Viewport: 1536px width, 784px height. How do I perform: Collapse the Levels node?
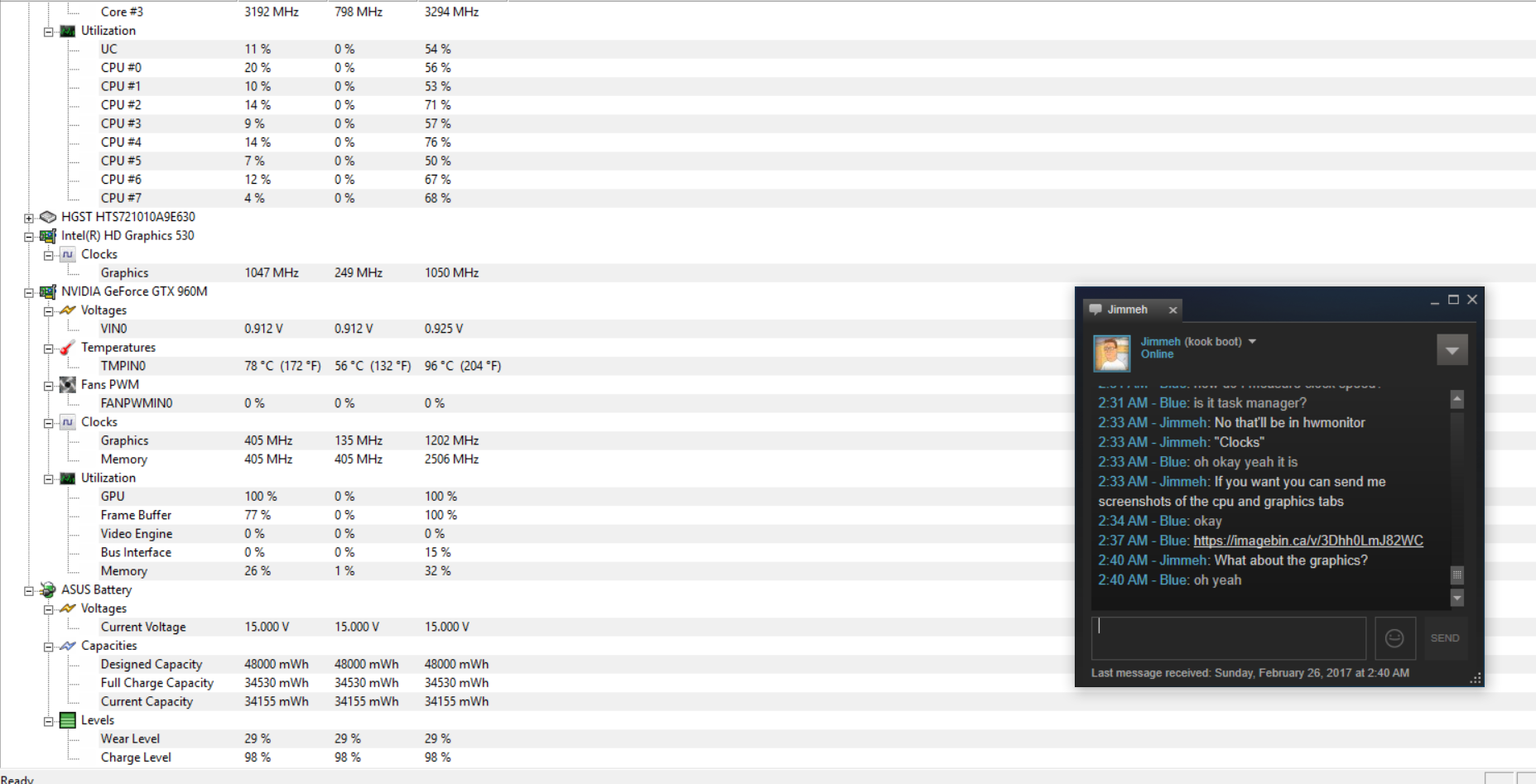[x=49, y=721]
